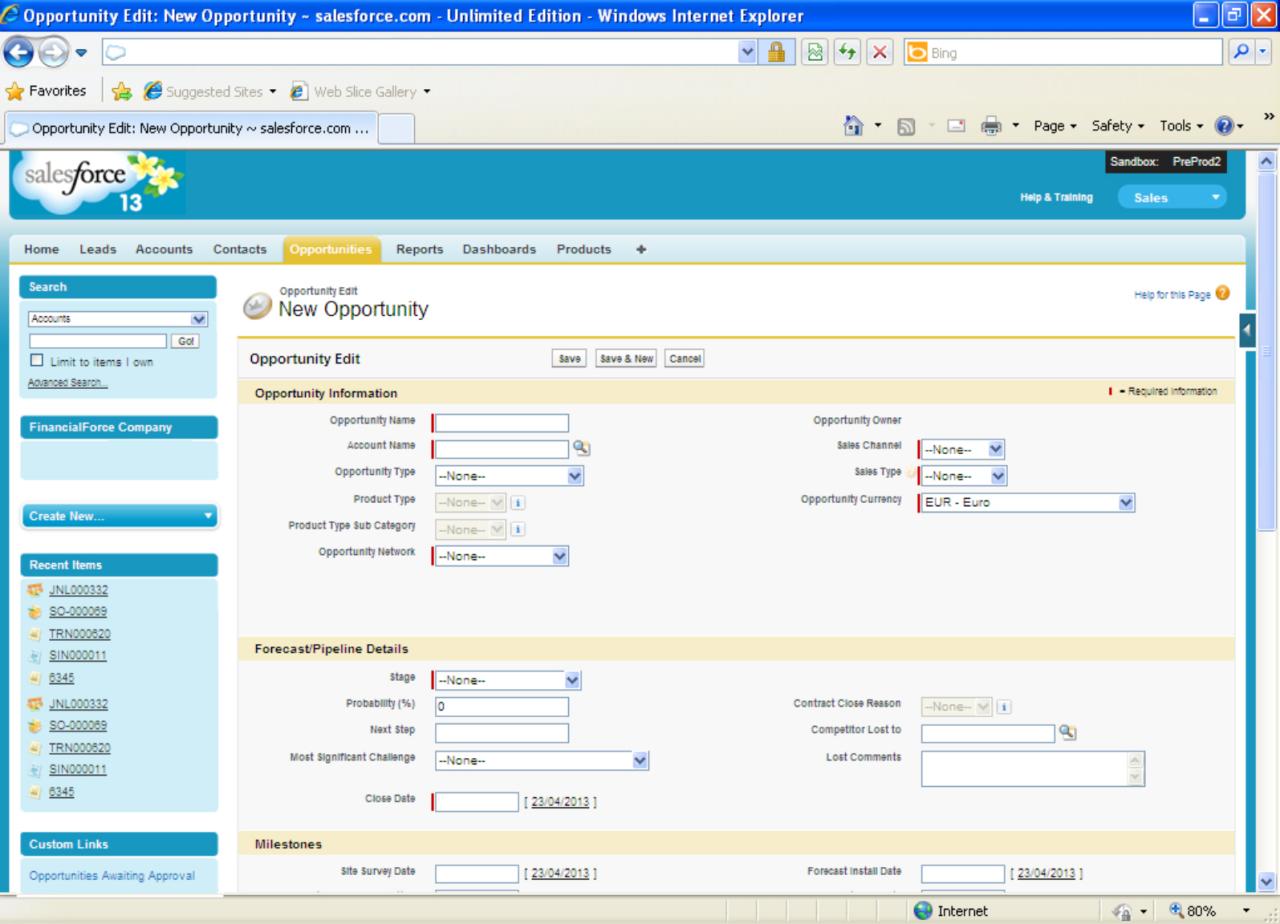Switch to the Leads tab

(98, 249)
